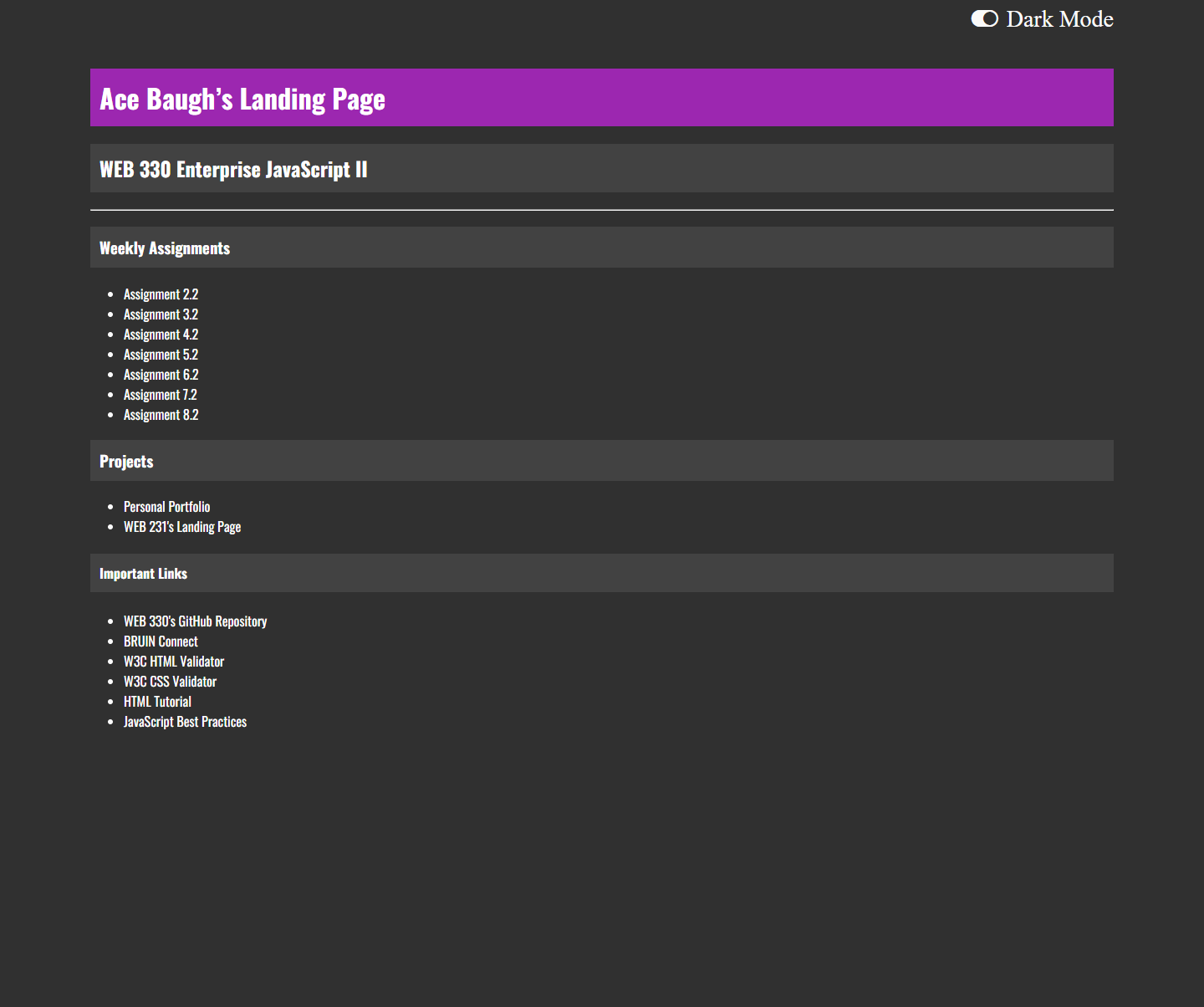This screenshot has height=1007, width=1204.
Task: Go to Assignment 4.2
Action: pyautogui.click(x=161, y=335)
